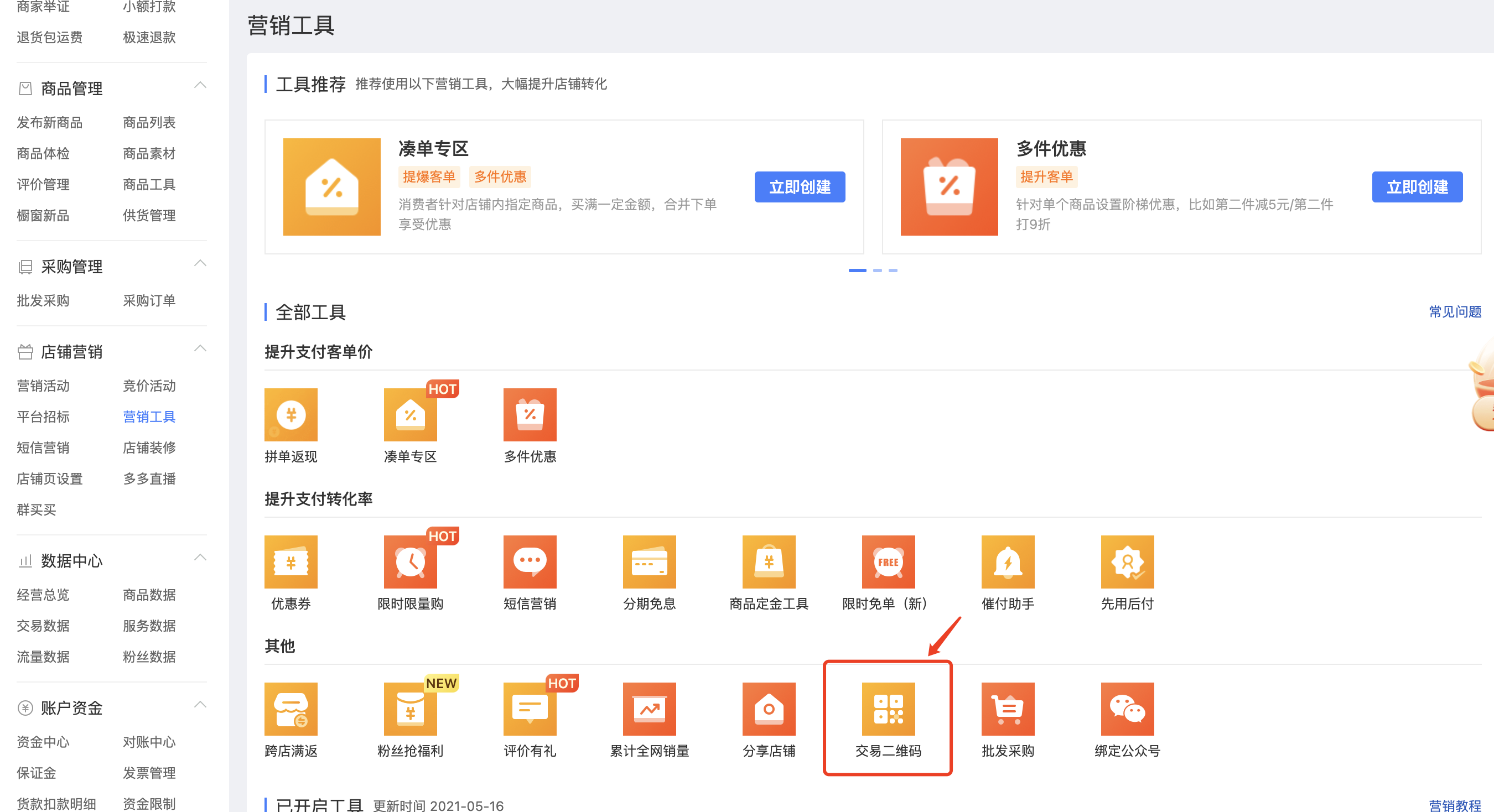Open the 绑定公众号 WeChat icon
The width and height of the screenshot is (1494, 812).
point(1127,709)
